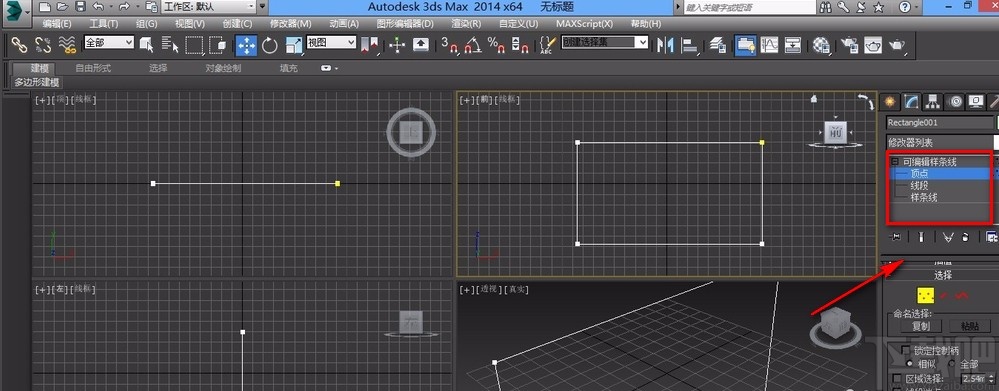Select the 样条线 sub-object level
This screenshot has width=999, height=391.
coord(924,197)
